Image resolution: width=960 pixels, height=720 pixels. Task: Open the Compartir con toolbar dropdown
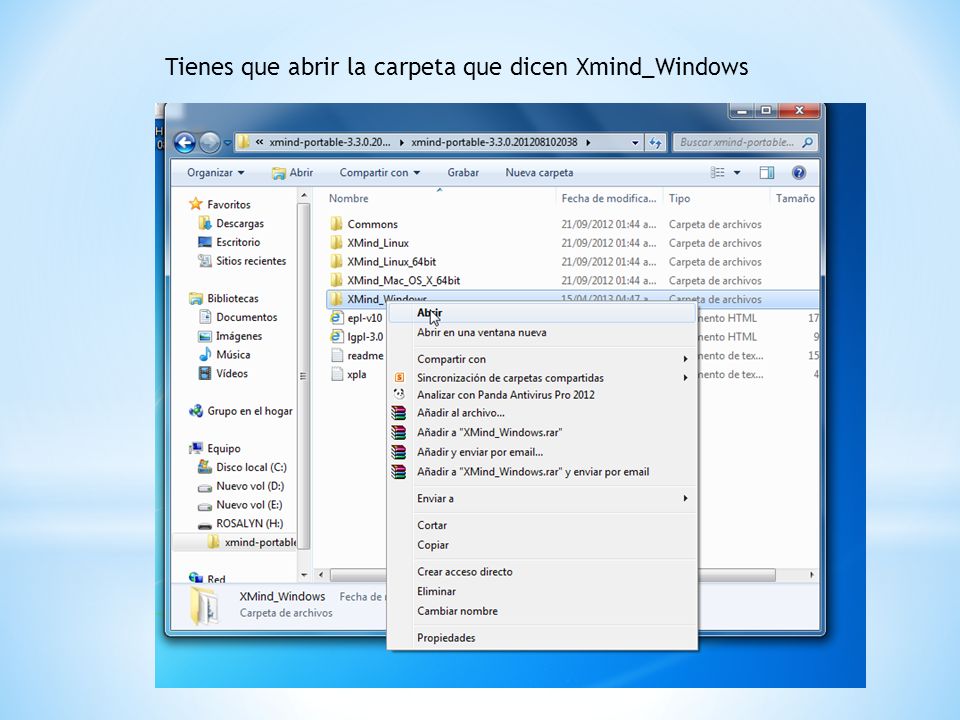(x=380, y=173)
